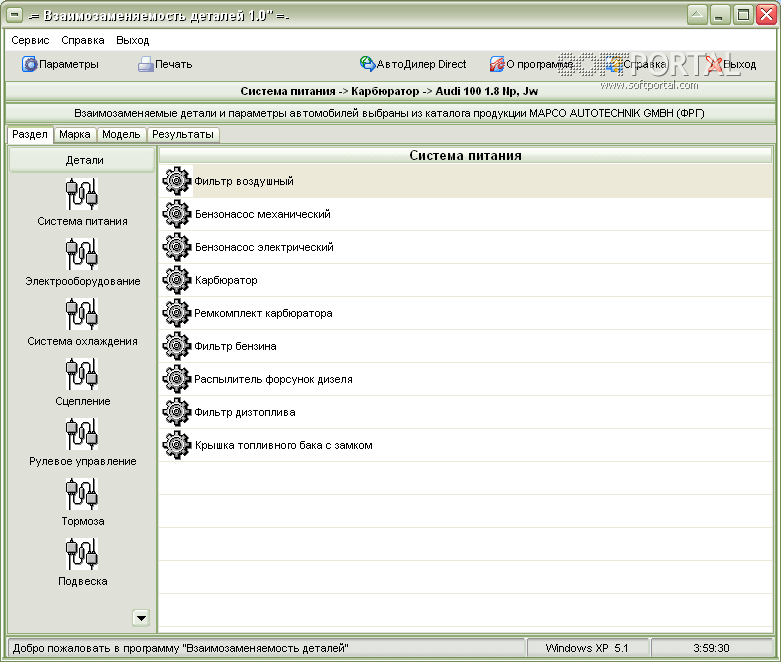
Task: Click the Печать printer icon
Action: pos(145,64)
